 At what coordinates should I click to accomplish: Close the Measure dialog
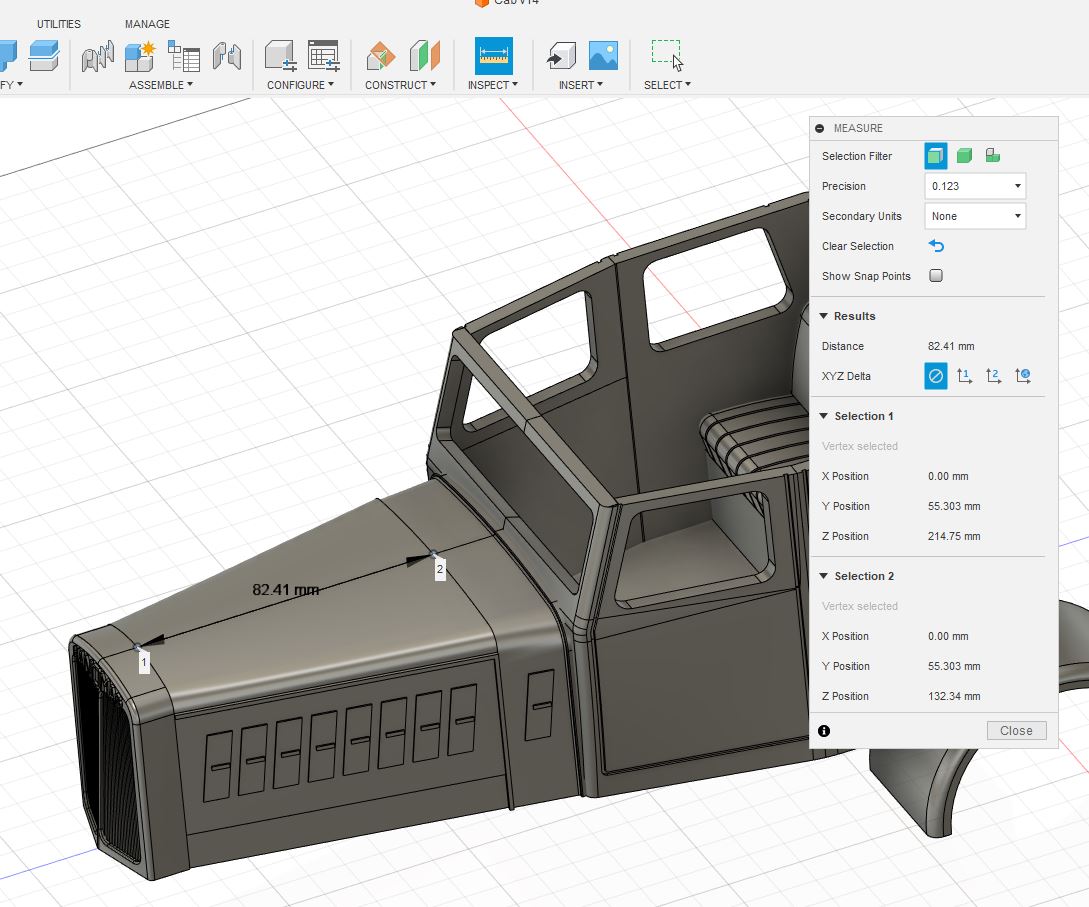pos(1016,731)
